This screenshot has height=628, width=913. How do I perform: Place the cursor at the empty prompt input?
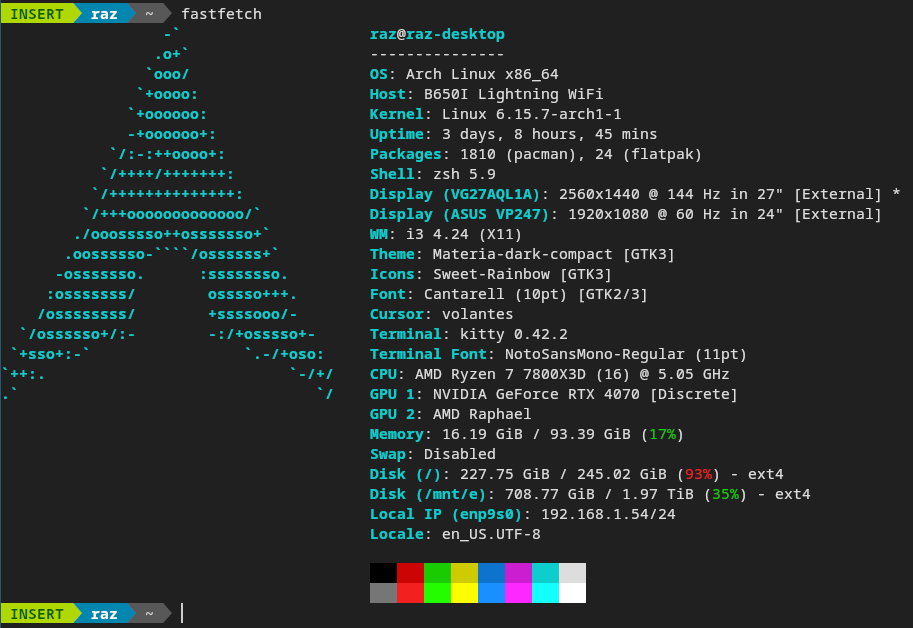click(x=183, y=613)
